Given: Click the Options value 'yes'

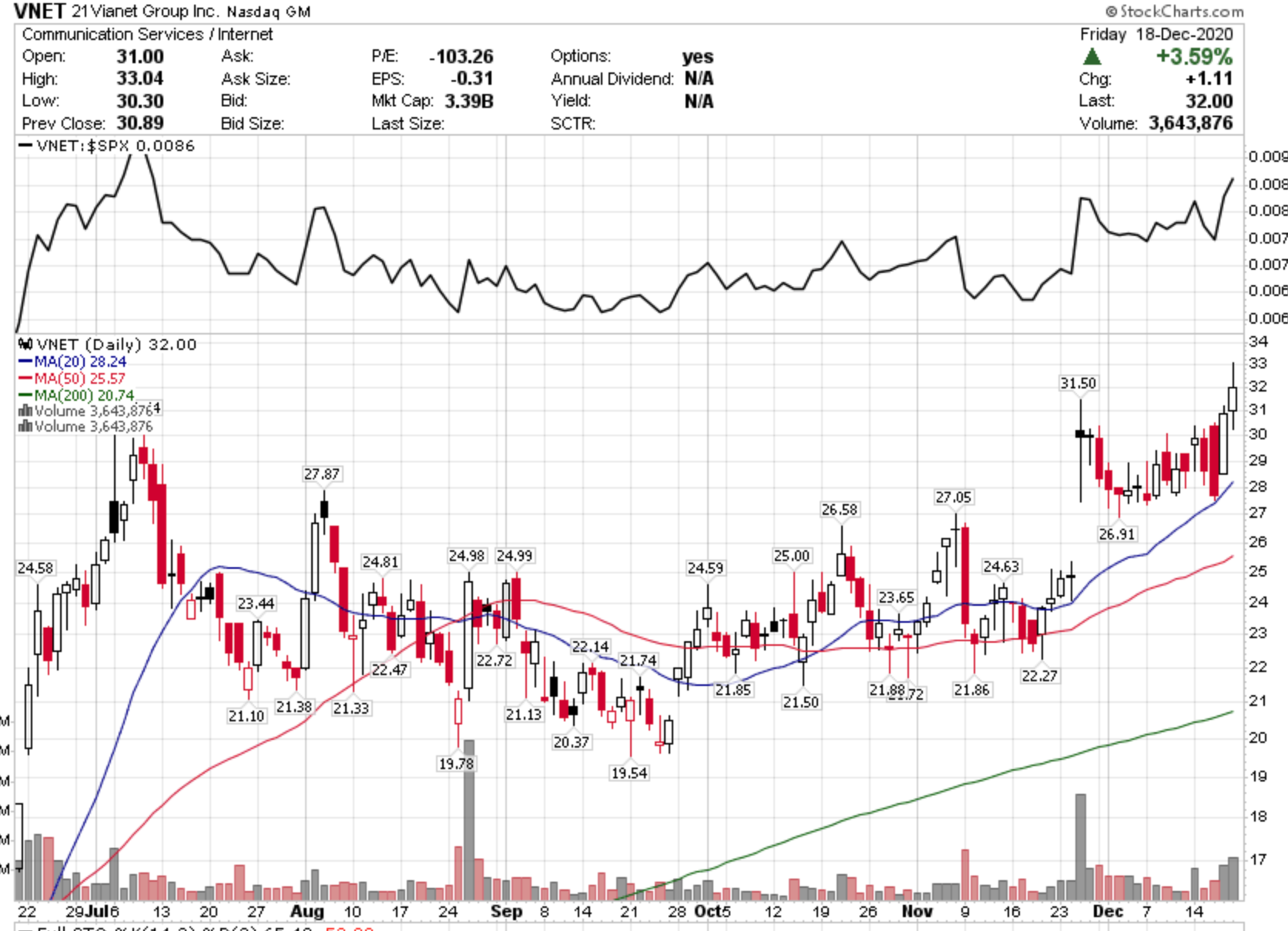Looking at the screenshot, I should (x=698, y=56).
